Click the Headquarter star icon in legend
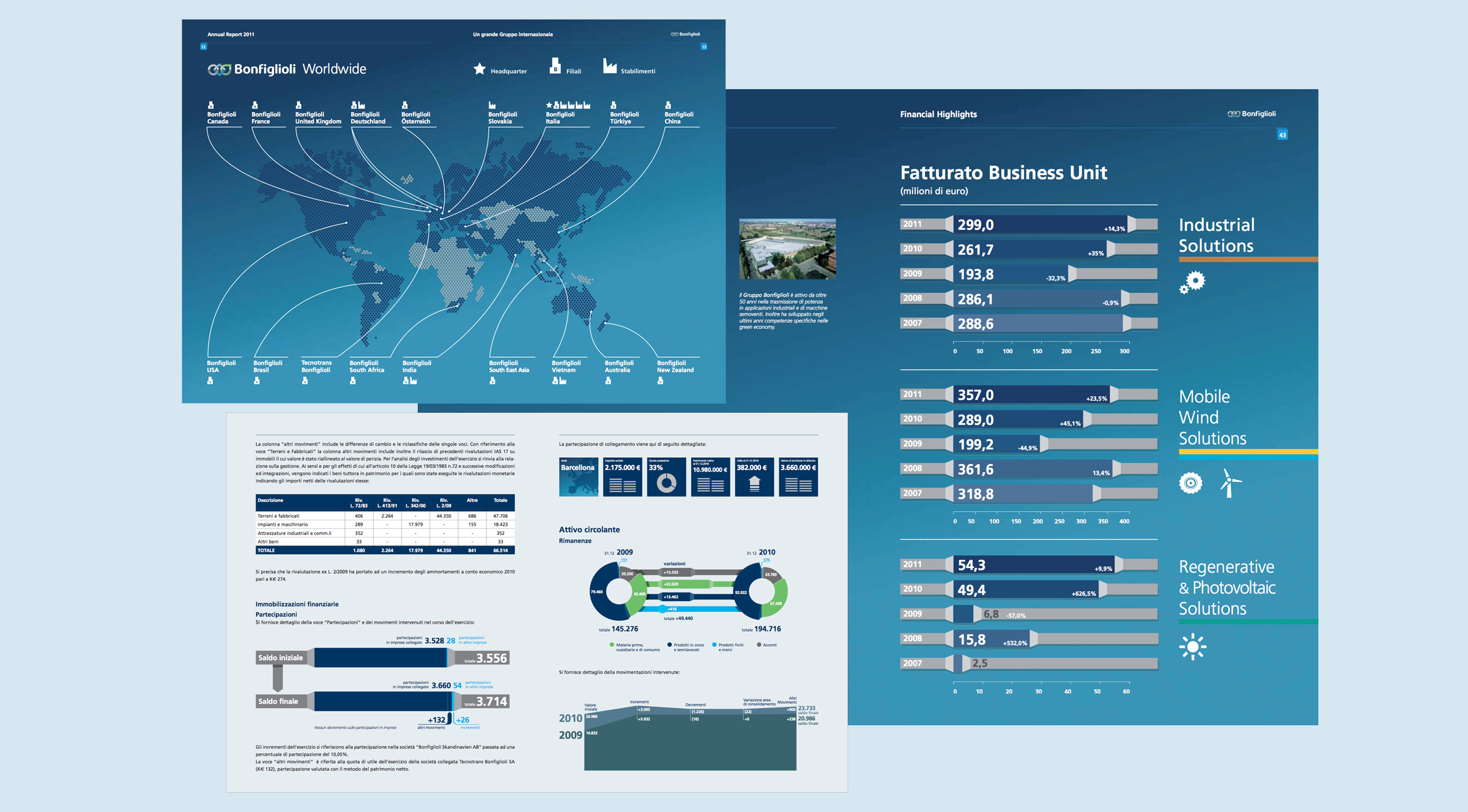 [x=480, y=69]
